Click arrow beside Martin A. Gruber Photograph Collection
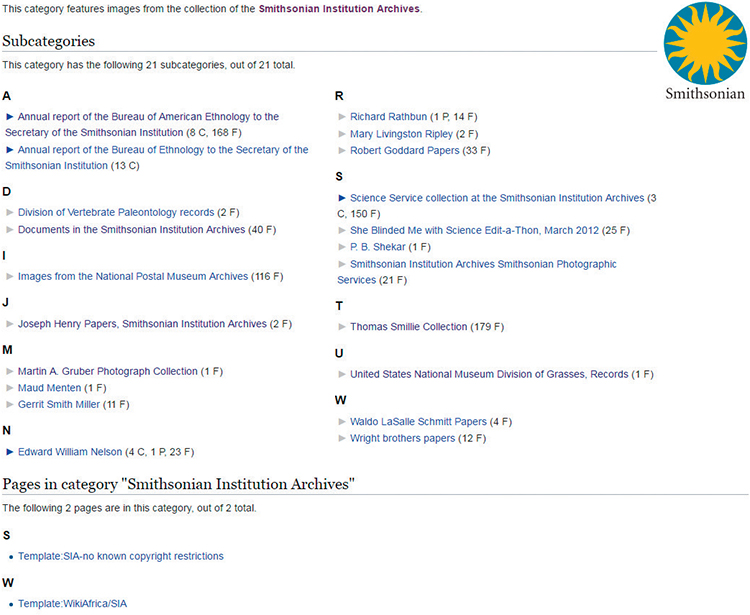Screen dimensions: 750x615 (x=10, y=371)
